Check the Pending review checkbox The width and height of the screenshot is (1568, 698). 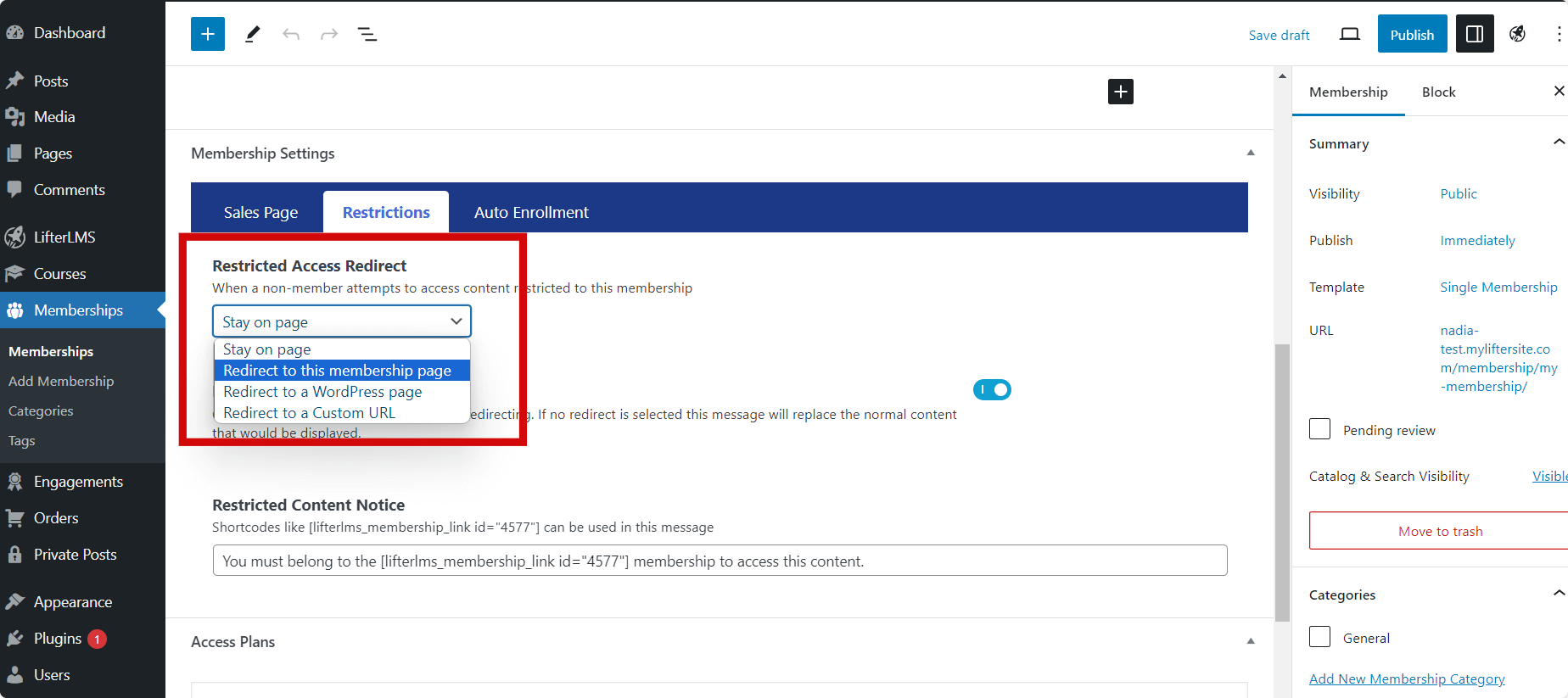tap(1319, 429)
